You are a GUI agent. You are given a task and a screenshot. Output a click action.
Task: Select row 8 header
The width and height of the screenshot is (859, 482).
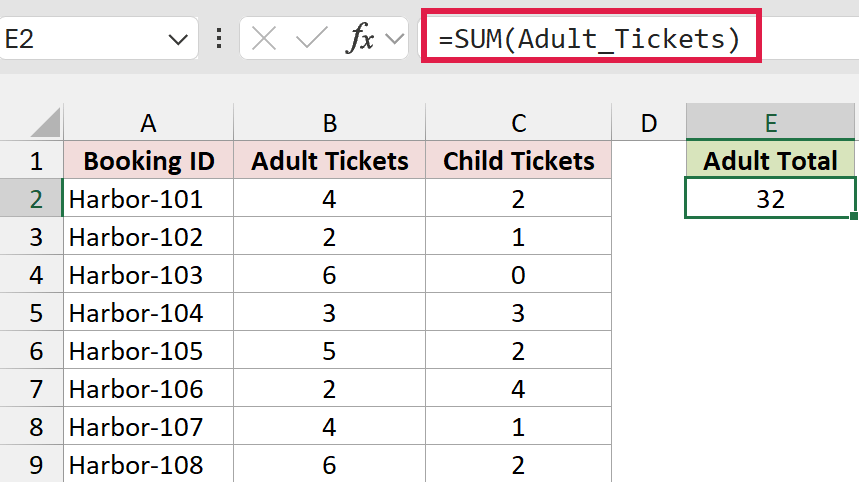(x=32, y=426)
